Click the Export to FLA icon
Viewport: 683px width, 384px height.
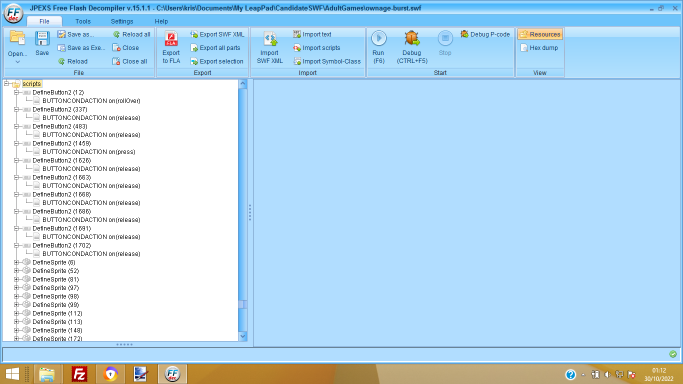pyautogui.click(x=171, y=39)
